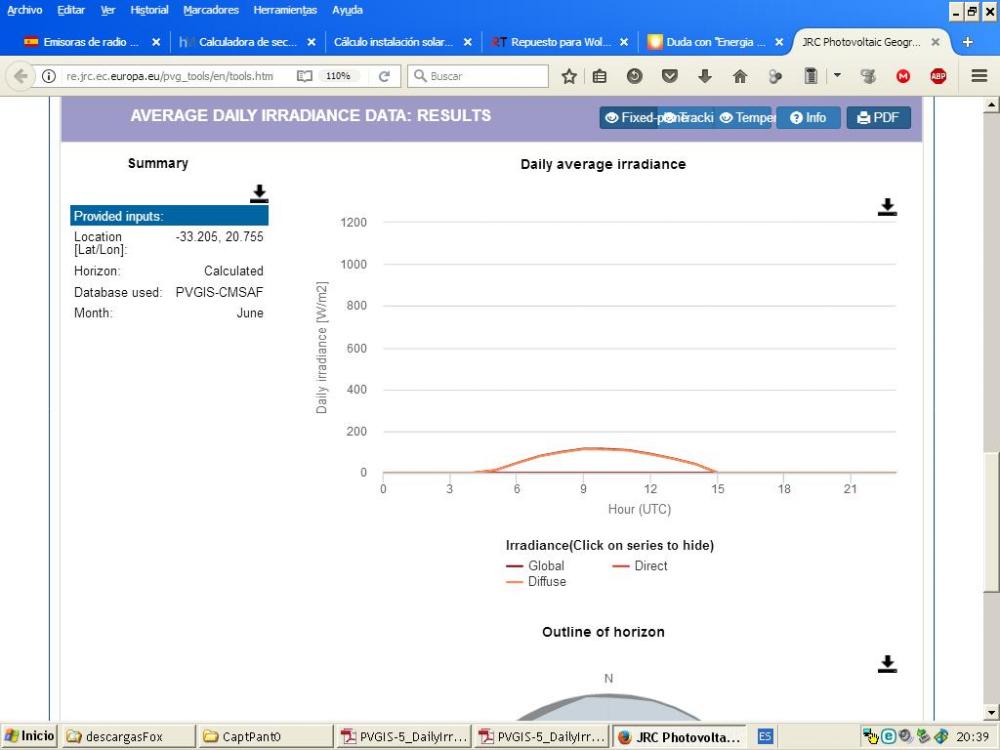Open the Ayuda menu

tap(348, 10)
